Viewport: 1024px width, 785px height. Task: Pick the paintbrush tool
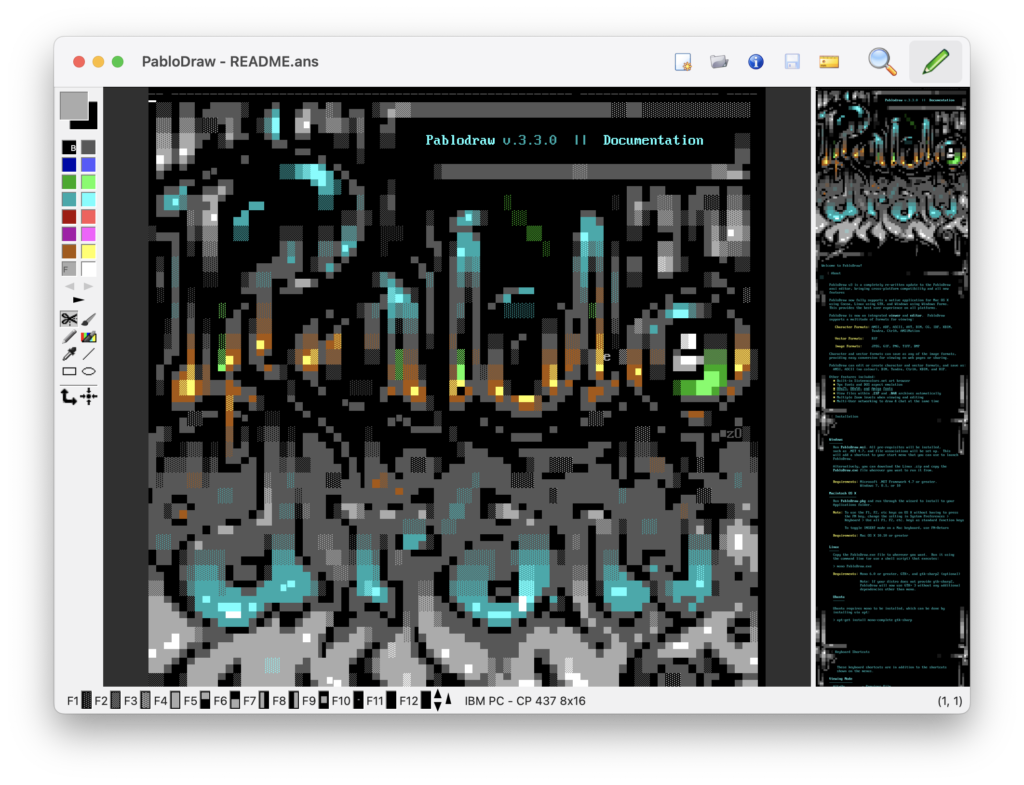(88, 319)
